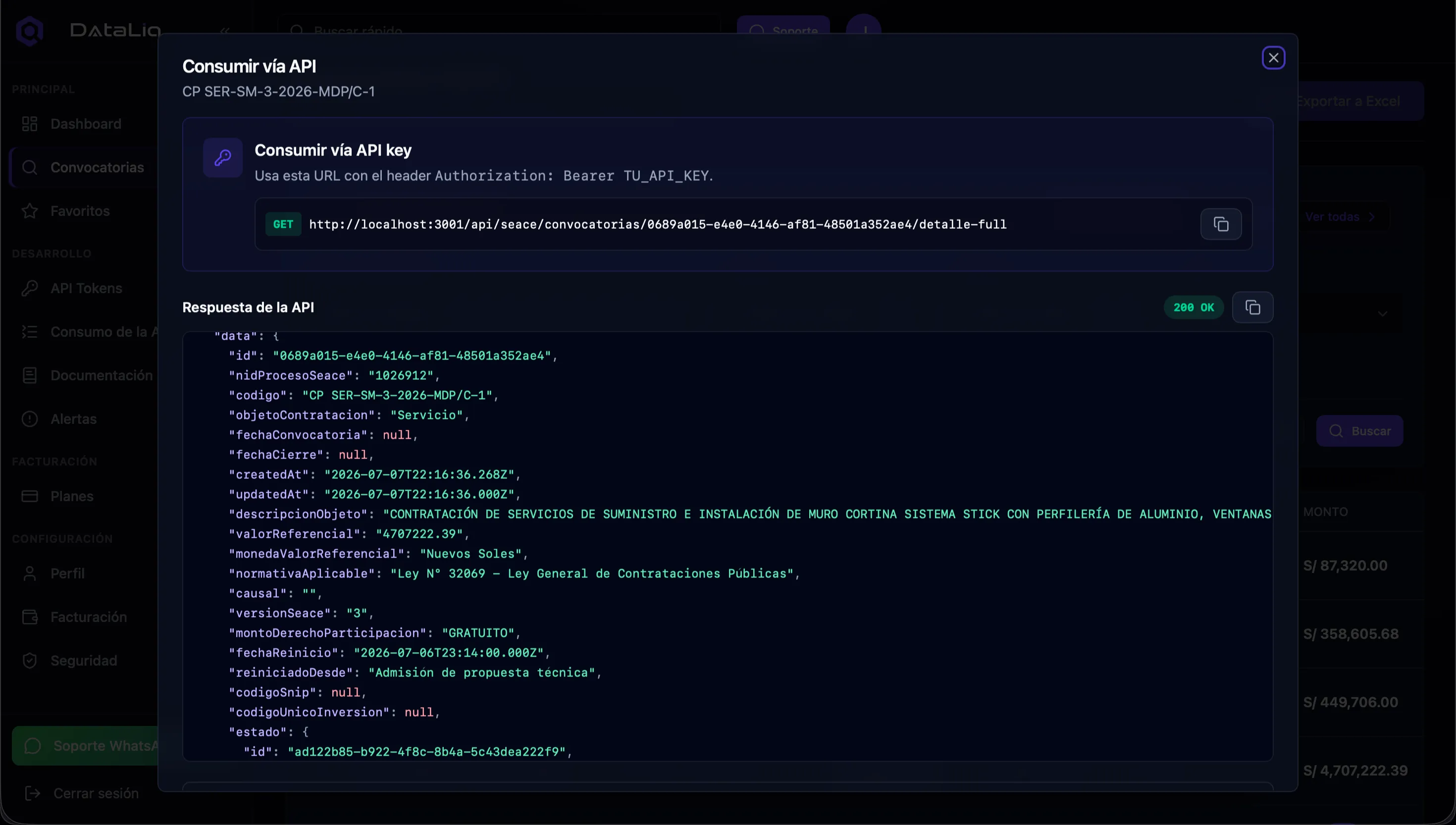Click the Documentación page icon
1456x825 pixels.
click(29, 376)
